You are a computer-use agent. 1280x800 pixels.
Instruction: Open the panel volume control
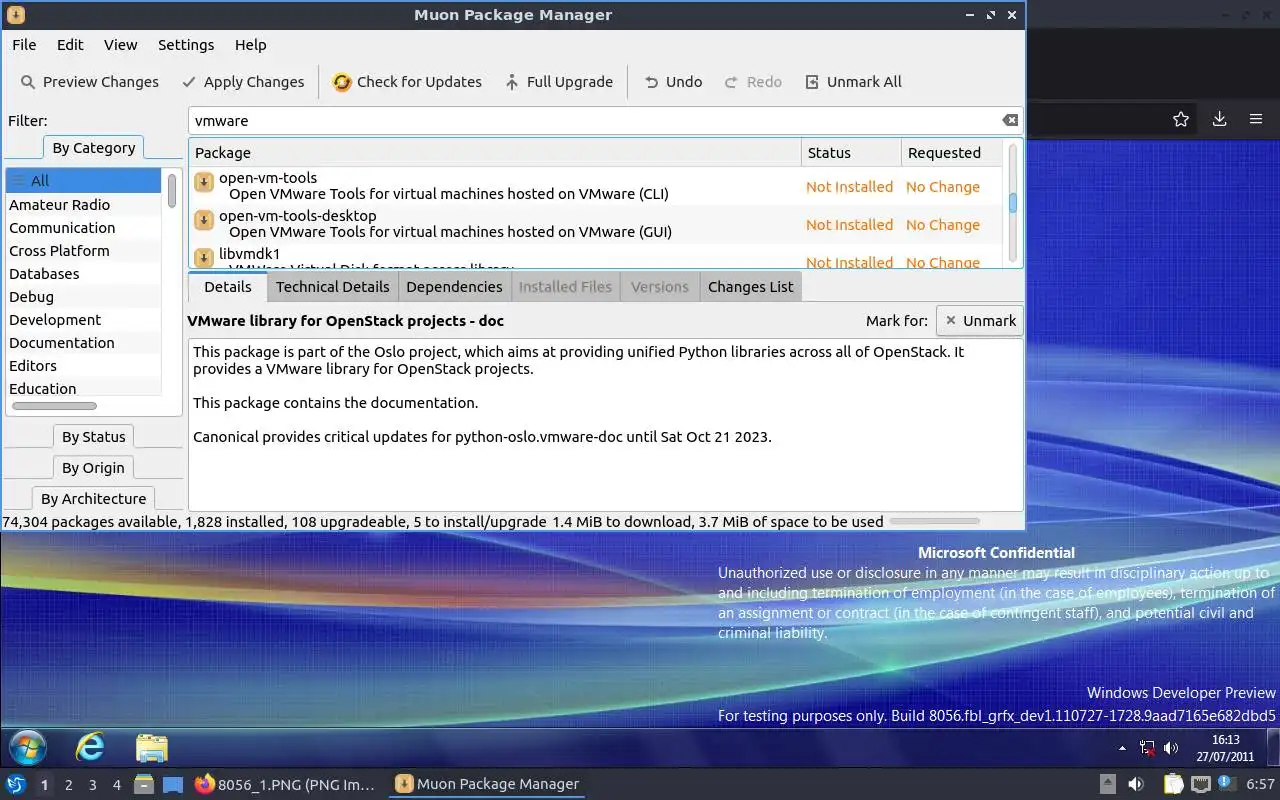[1136, 785]
